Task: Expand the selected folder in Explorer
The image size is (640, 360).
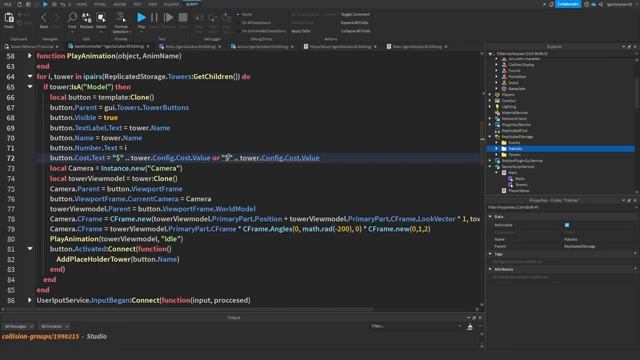Action: click(x=497, y=149)
